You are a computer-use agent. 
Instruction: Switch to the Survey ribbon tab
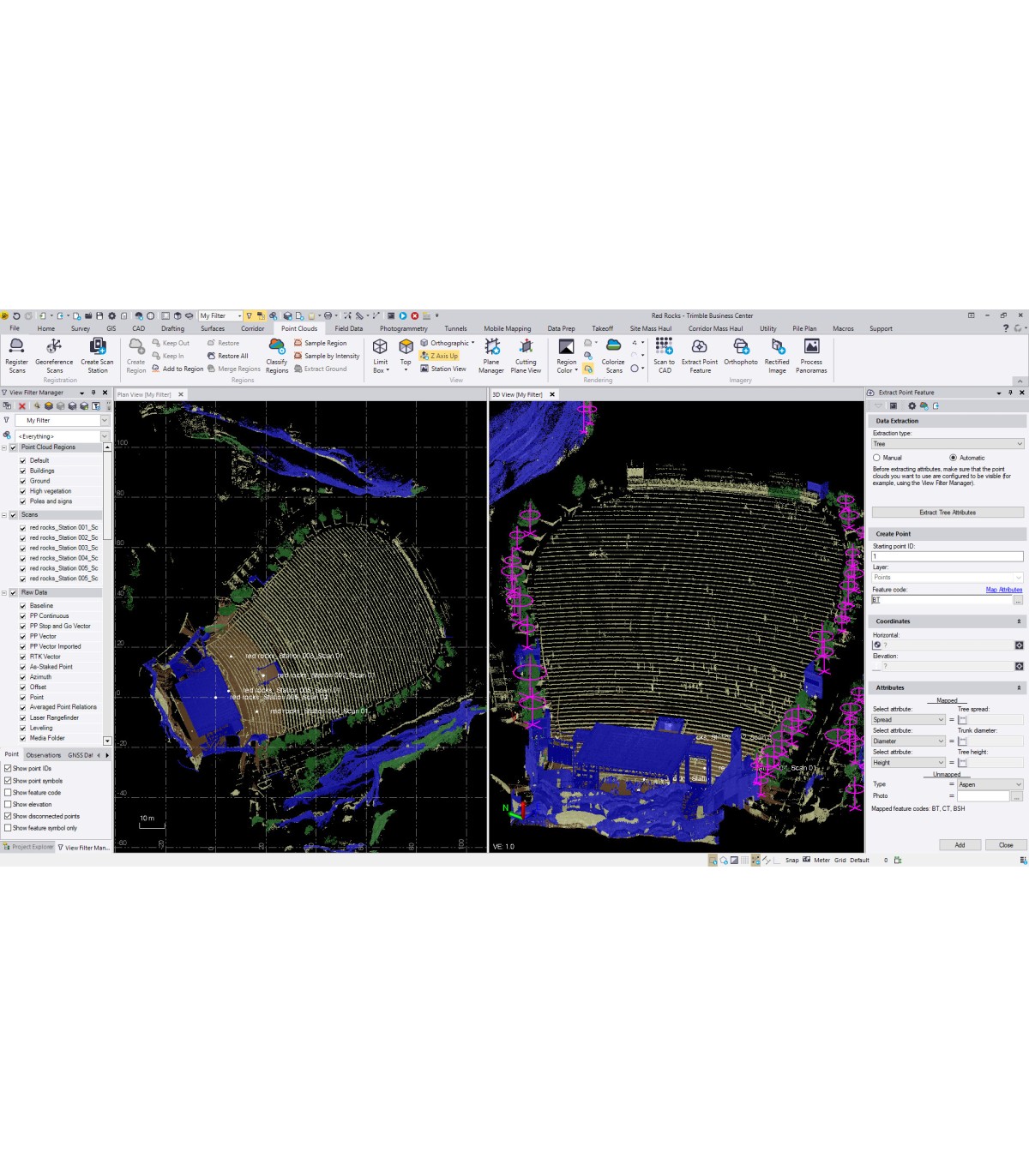tap(81, 328)
